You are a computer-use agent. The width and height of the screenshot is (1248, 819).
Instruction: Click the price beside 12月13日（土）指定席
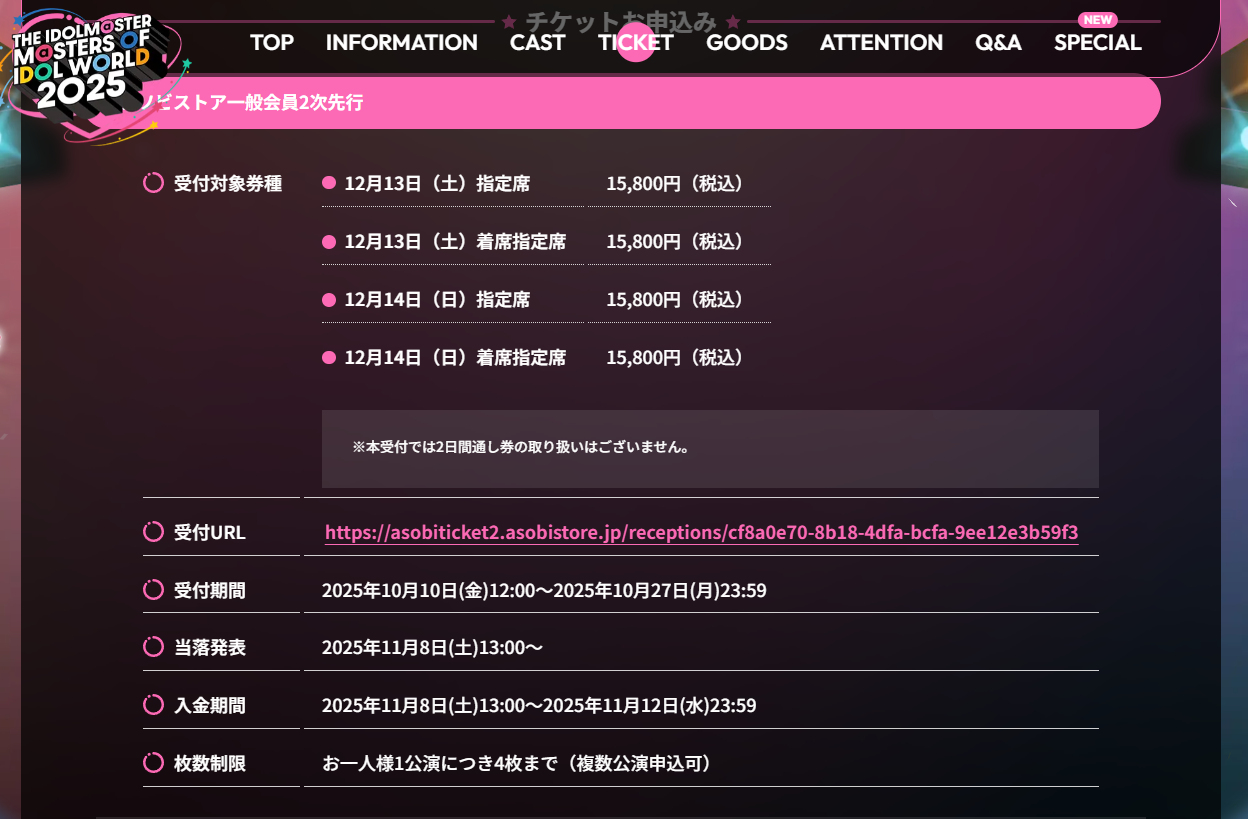click(x=676, y=184)
